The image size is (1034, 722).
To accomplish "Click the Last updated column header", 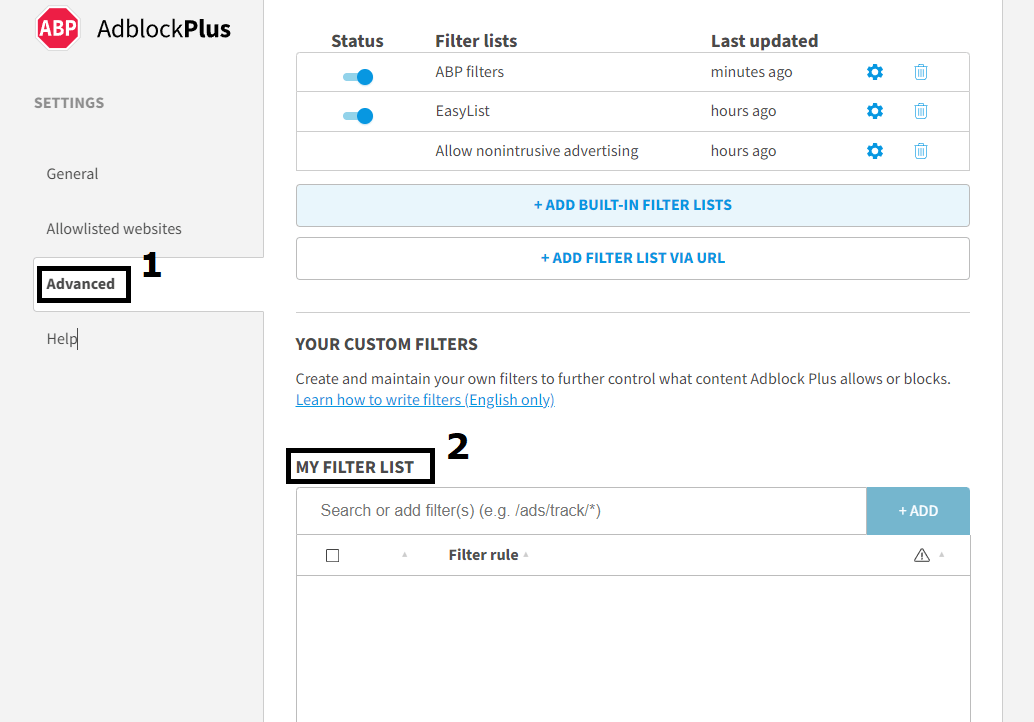I will click(x=764, y=41).
